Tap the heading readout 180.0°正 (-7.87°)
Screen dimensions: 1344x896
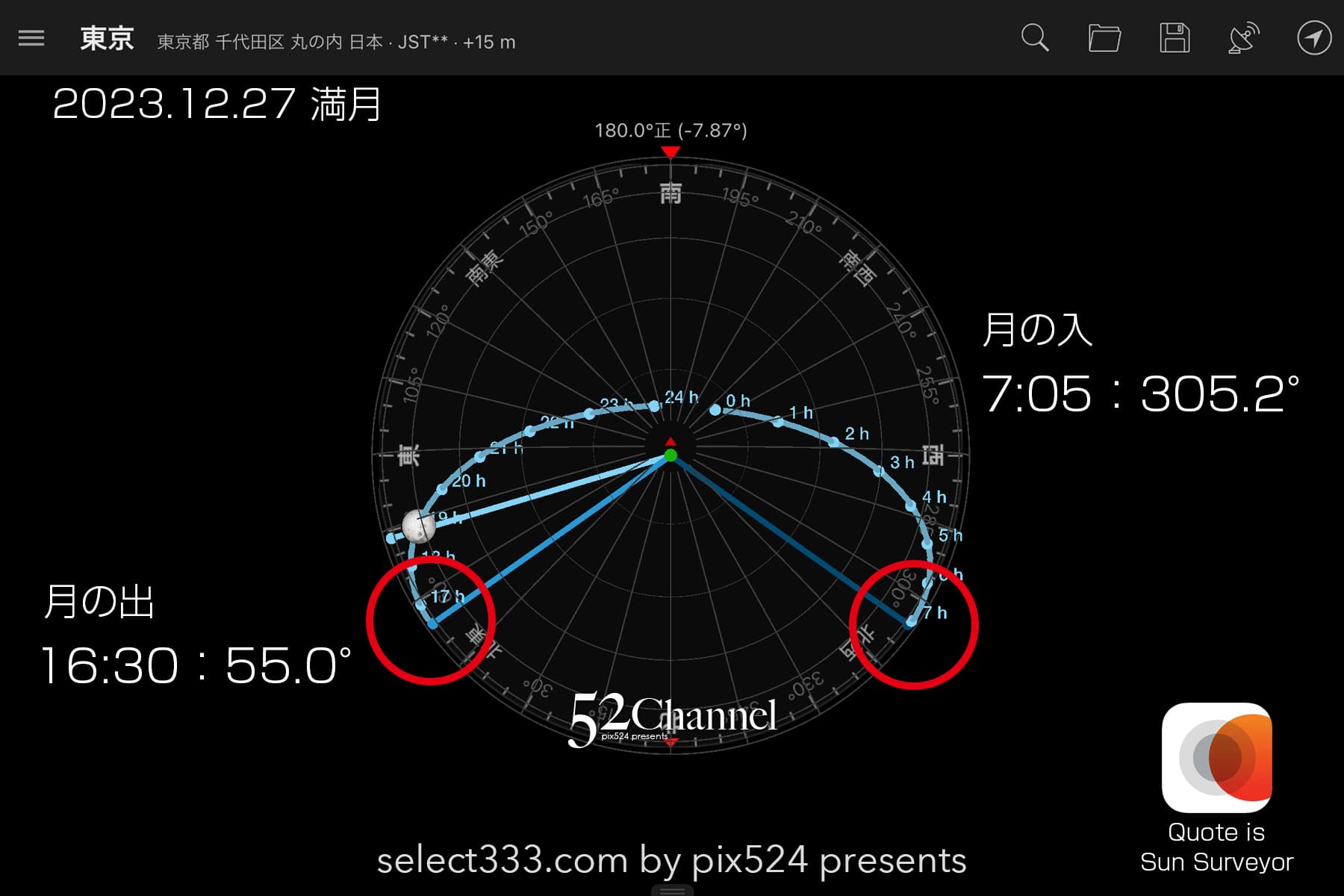[x=671, y=131]
